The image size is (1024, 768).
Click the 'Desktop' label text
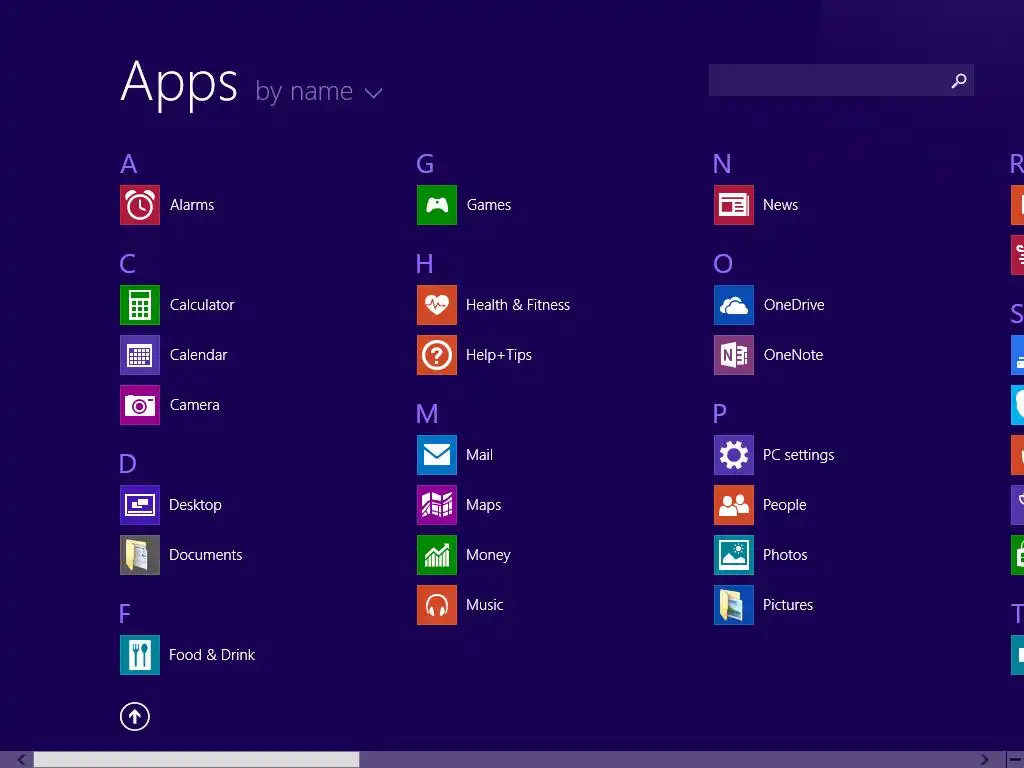coord(195,505)
